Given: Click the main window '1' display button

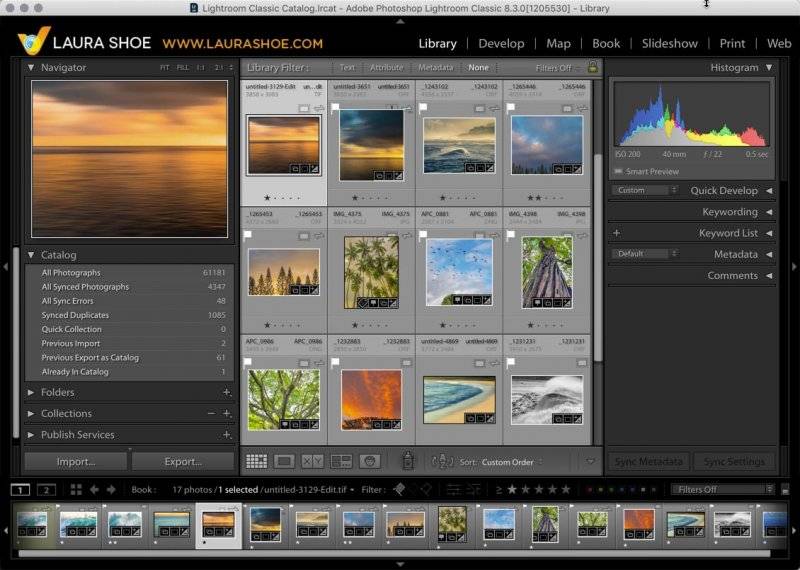Looking at the screenshot, I should (20, 490).
